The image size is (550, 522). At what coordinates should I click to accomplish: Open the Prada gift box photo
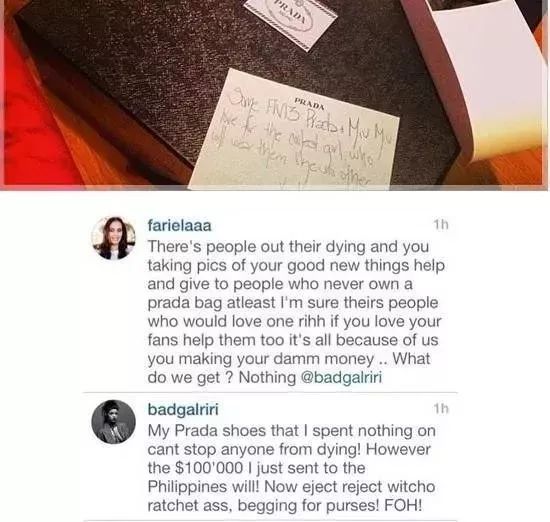point(275,95)
